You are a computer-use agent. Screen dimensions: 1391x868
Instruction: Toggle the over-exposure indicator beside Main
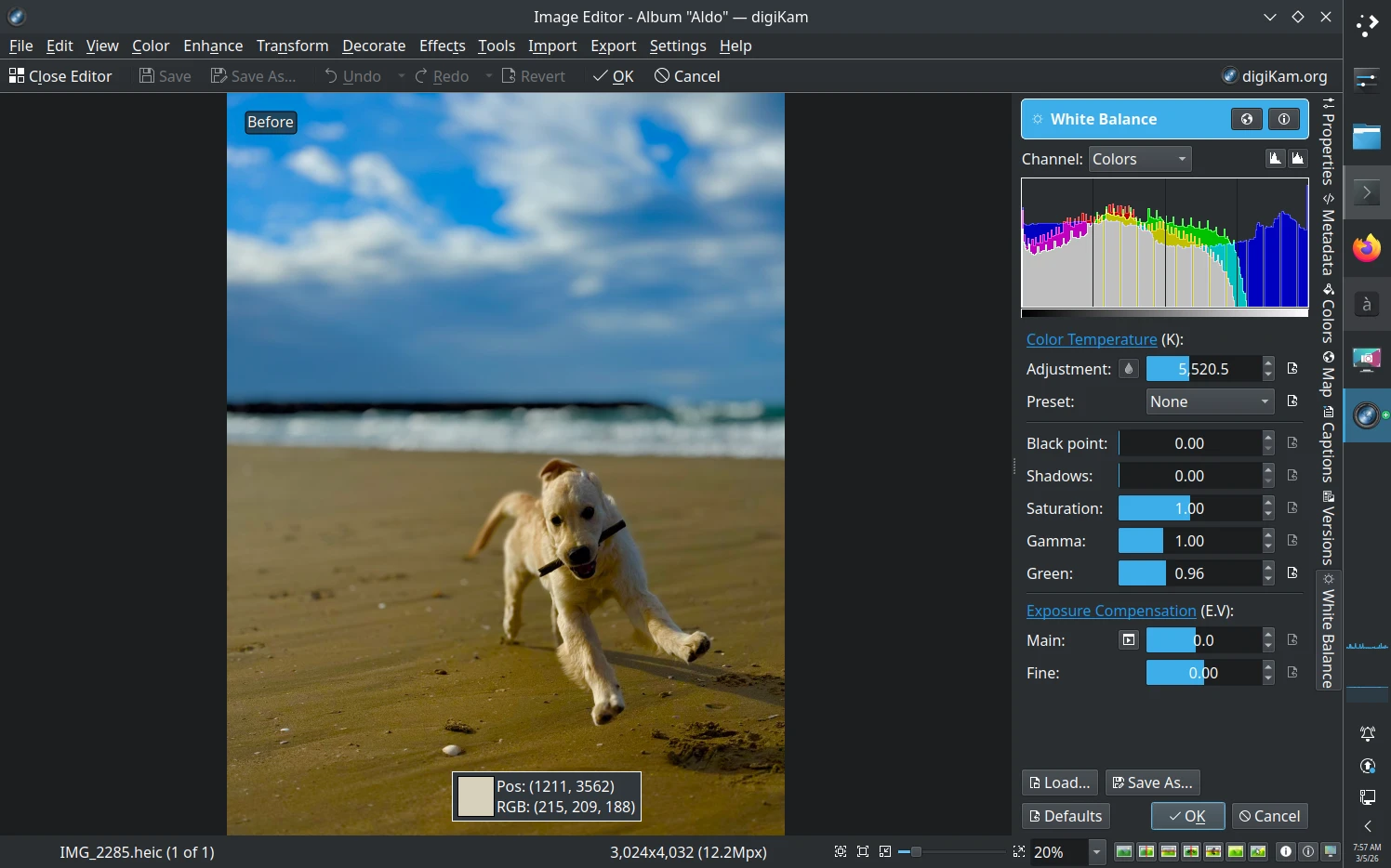(x=1129, y=639)
